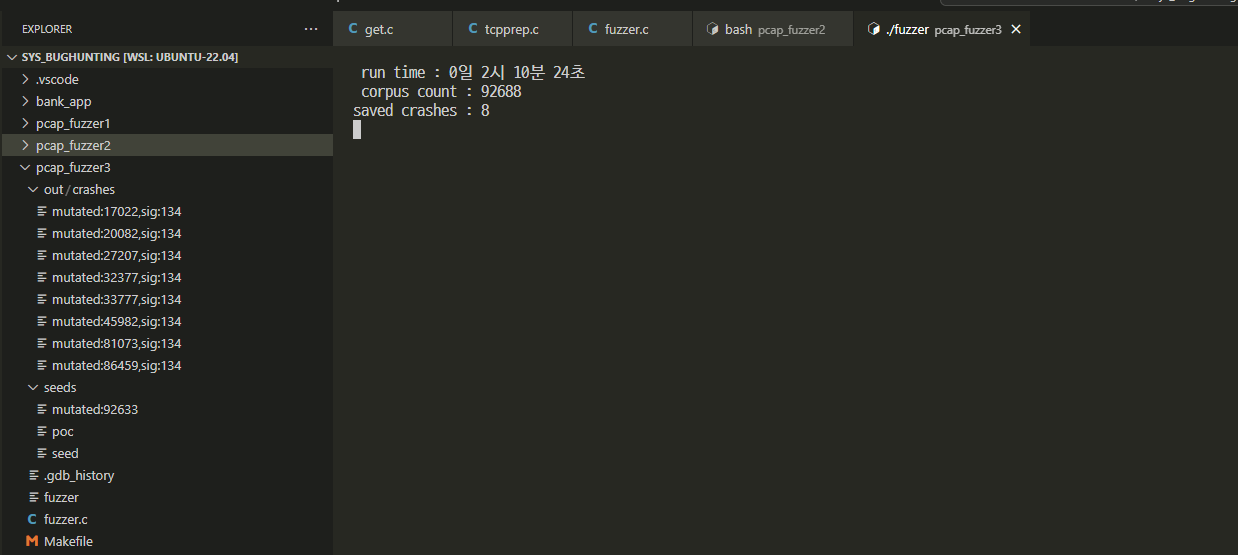Expand the pcap_fuzzer2 folder
The width and height of the screenshot is (1238, 555).
click(167, 145)
